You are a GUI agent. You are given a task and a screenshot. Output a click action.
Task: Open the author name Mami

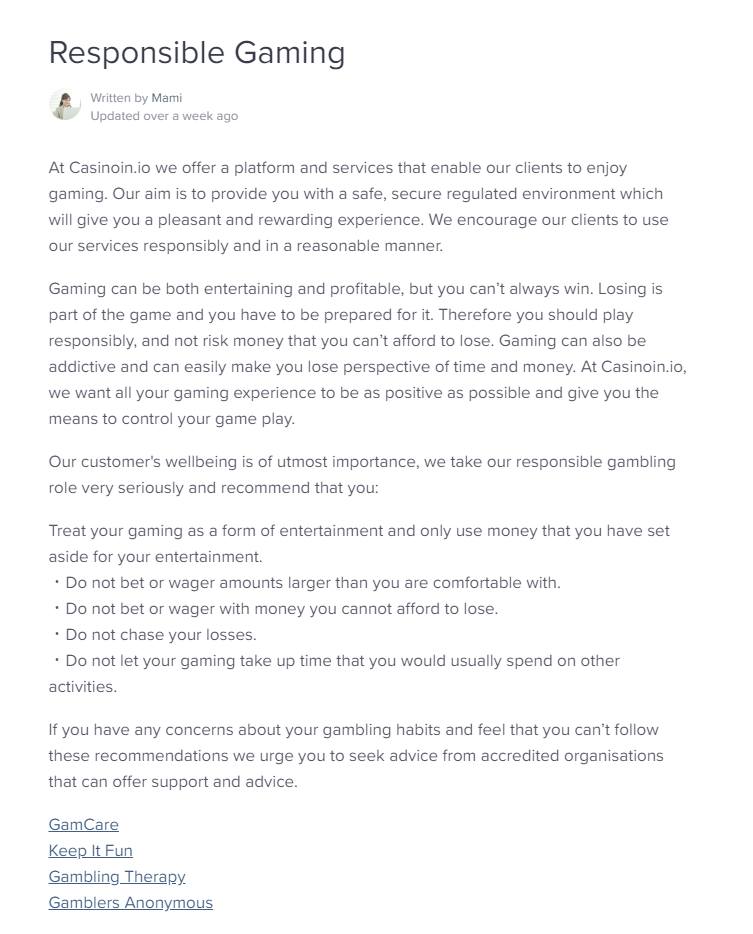[x=167, y=98]
